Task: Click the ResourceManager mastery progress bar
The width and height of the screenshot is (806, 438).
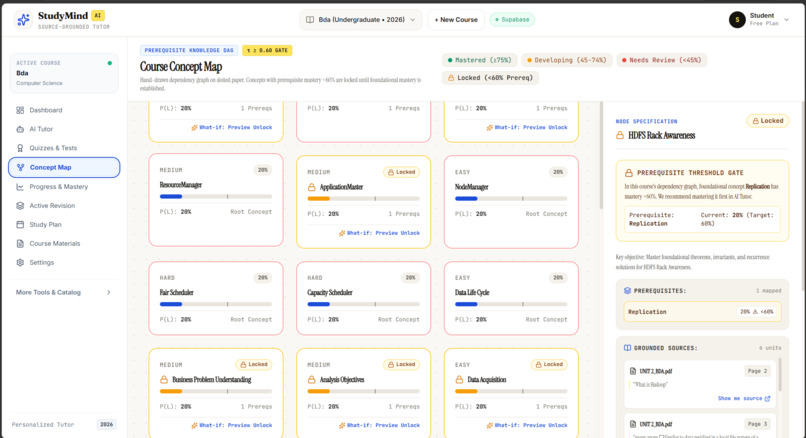Action: (216, 196)
